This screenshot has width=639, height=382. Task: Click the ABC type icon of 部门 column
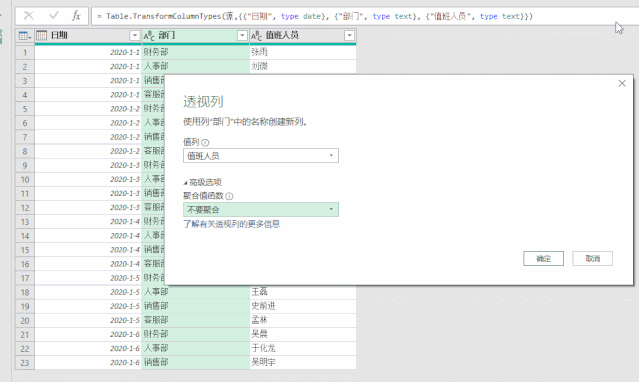pyautogui.click(x=149, y=36)
